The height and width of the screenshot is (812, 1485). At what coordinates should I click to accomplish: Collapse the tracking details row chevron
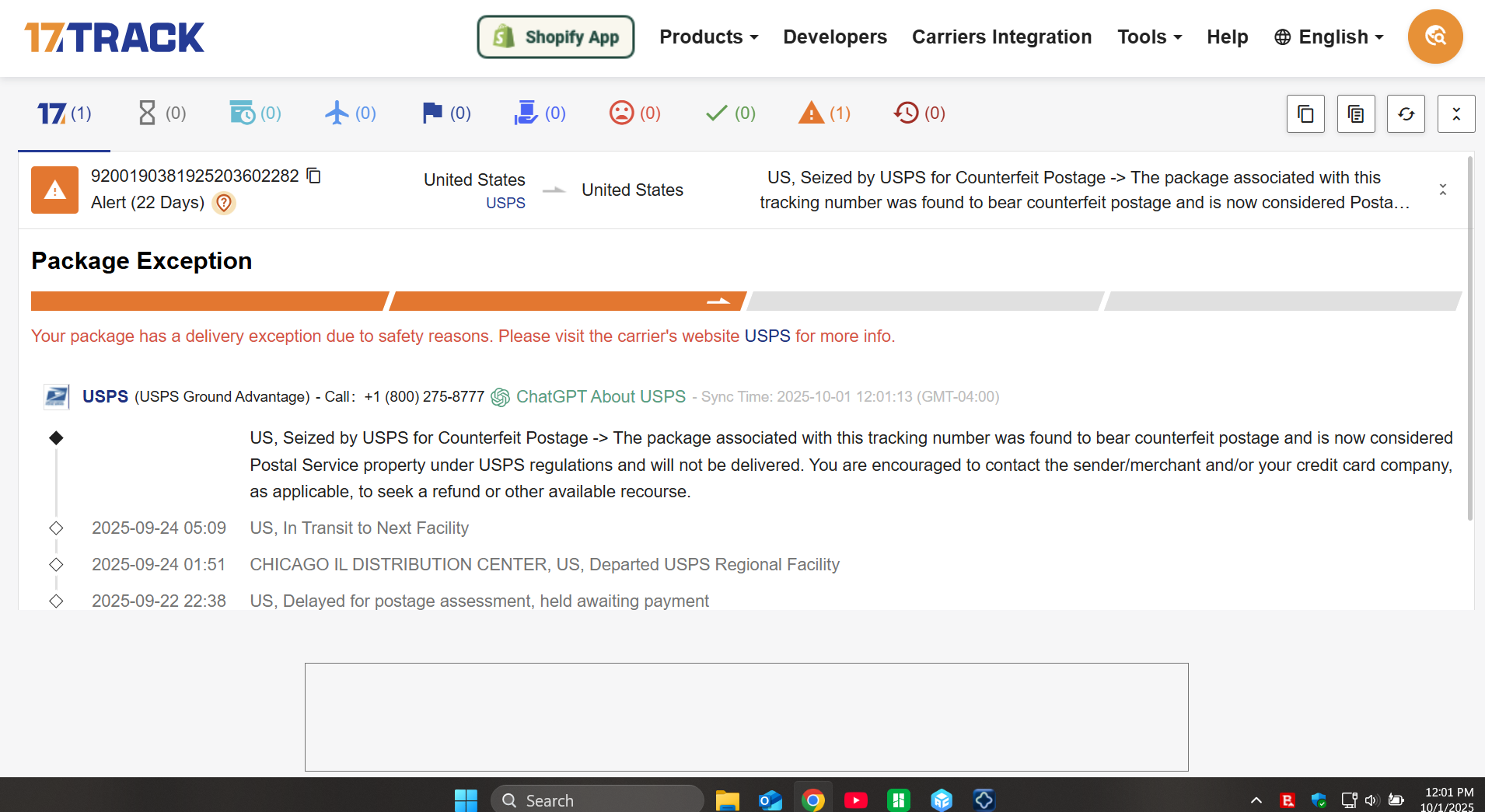coord(1442,190)
